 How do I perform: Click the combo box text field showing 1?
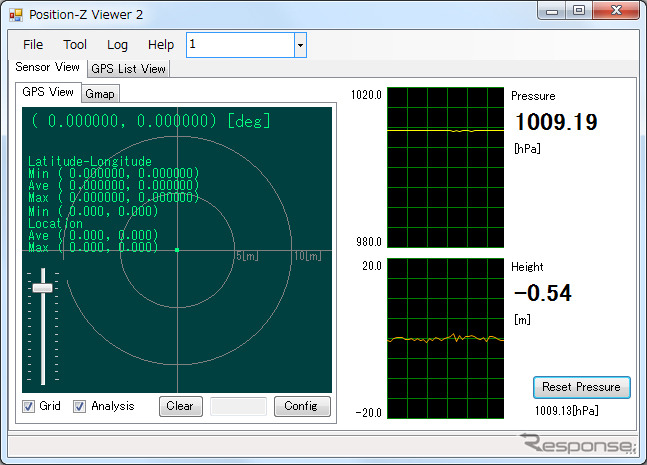(x=240, y=45)
